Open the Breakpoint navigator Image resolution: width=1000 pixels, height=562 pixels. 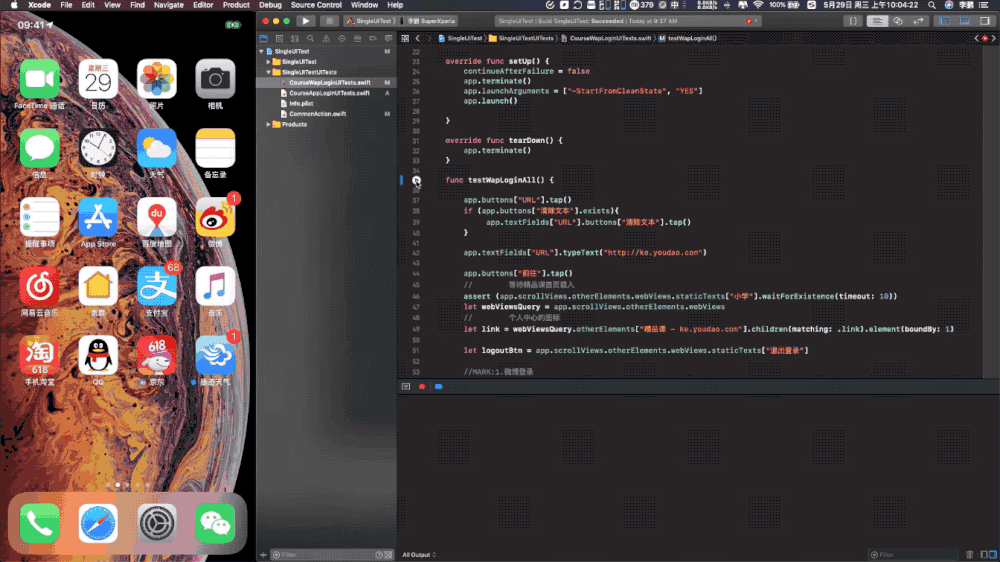pyautogui.click(x=373, y=38)
